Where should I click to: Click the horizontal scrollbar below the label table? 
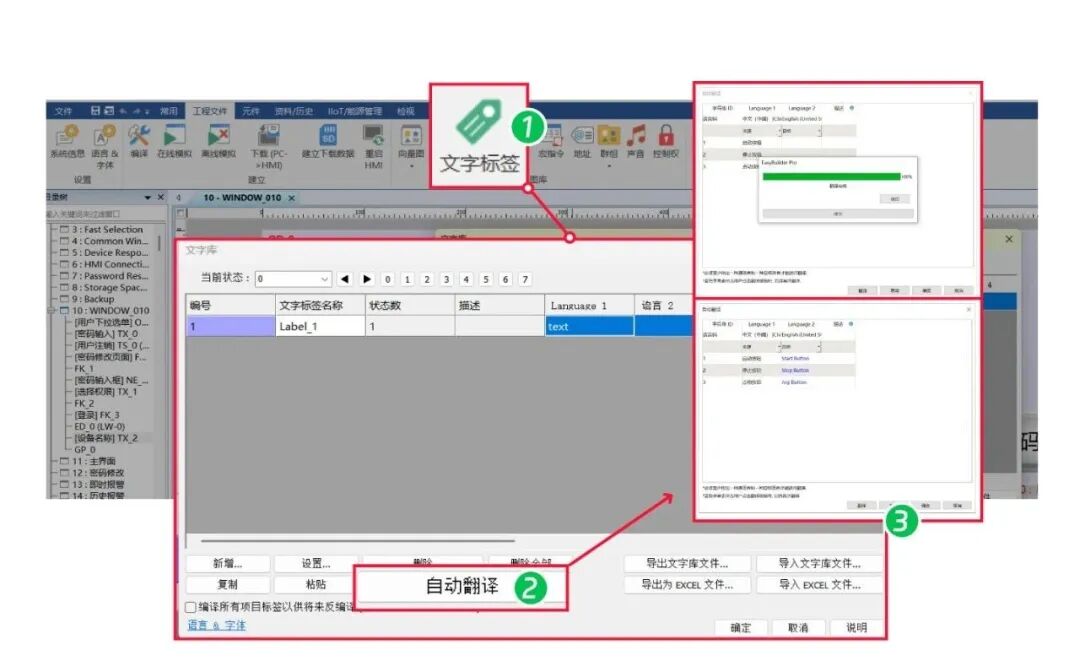[x=357, y=541]
